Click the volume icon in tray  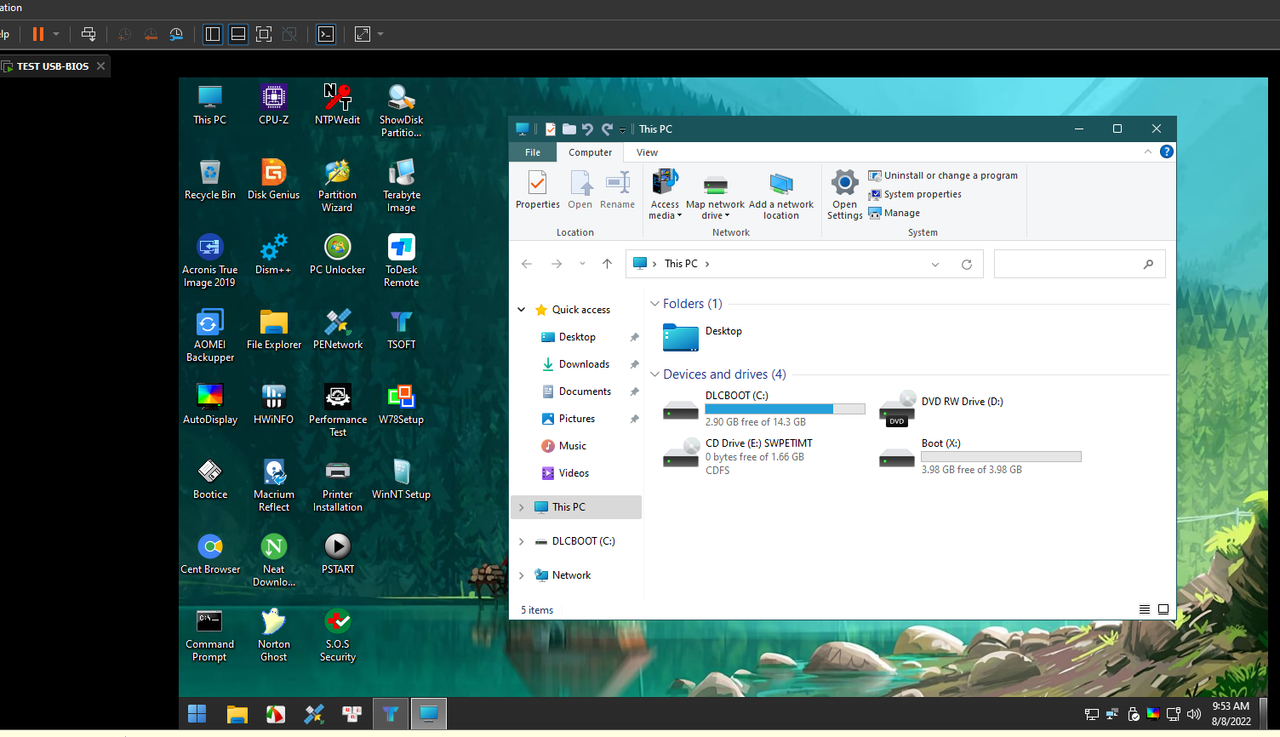tap(1192, 714)
